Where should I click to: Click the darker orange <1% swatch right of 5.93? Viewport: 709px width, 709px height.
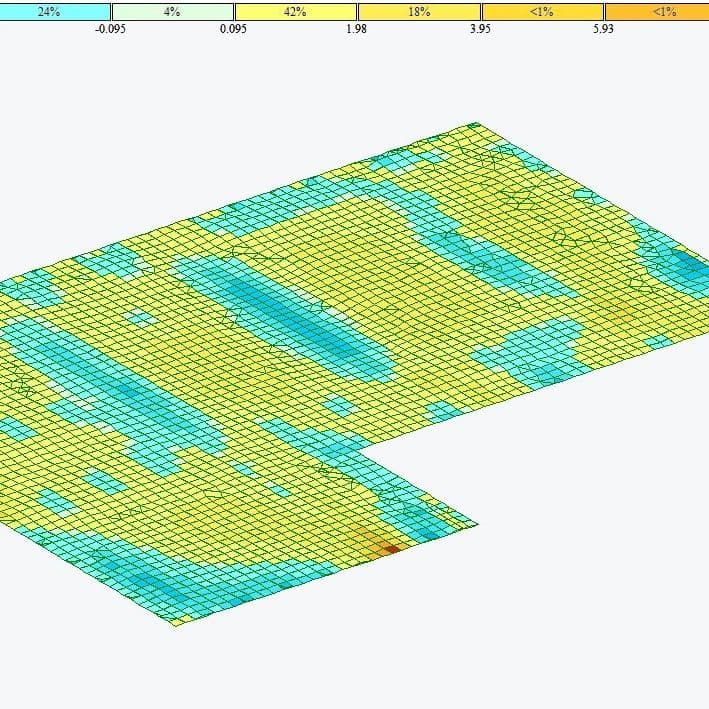click(657, 12)
